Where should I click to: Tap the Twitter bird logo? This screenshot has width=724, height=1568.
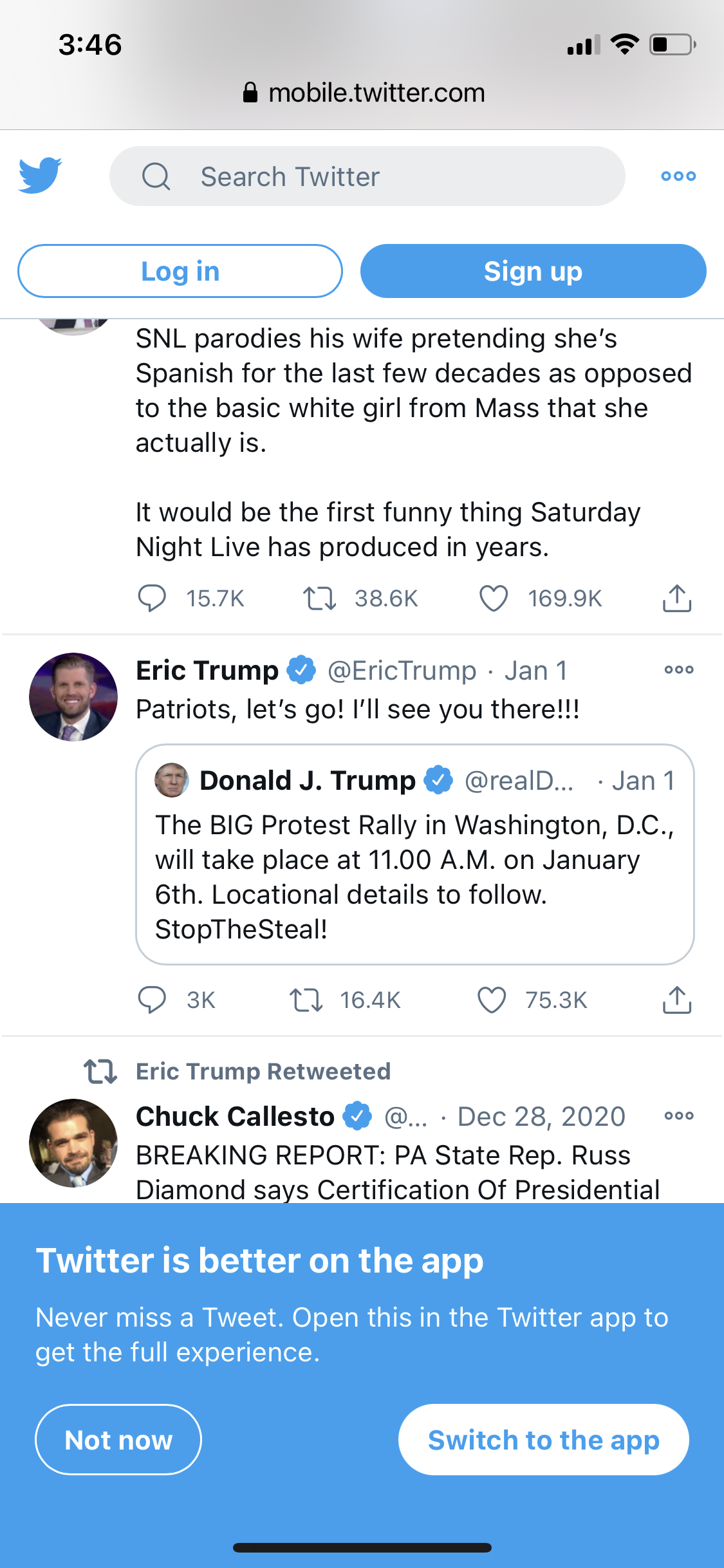click(x=40, y=175)
